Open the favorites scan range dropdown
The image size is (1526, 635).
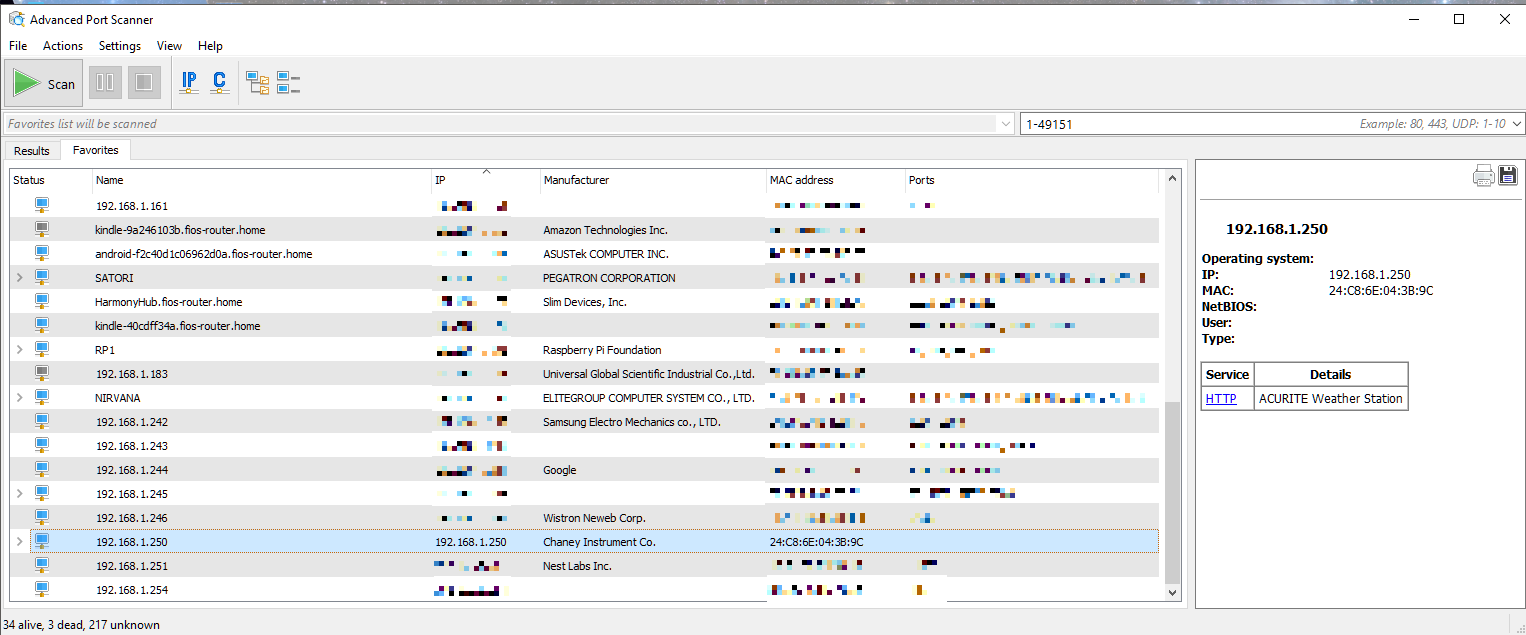pyautogui.click(x=1006, y=123)
